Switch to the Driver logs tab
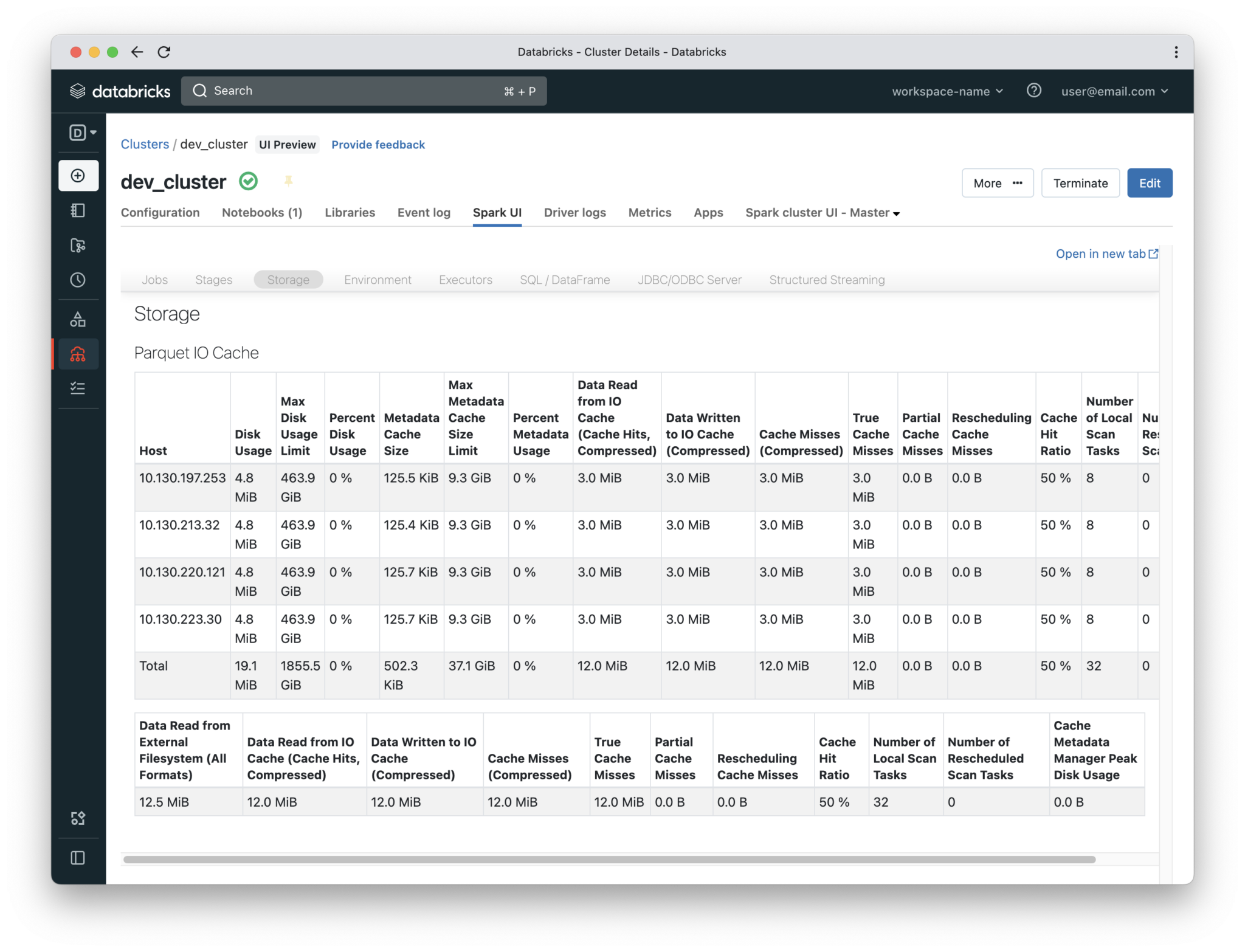1245x952 pixels. pyautogui.click(x=574, y=213)
